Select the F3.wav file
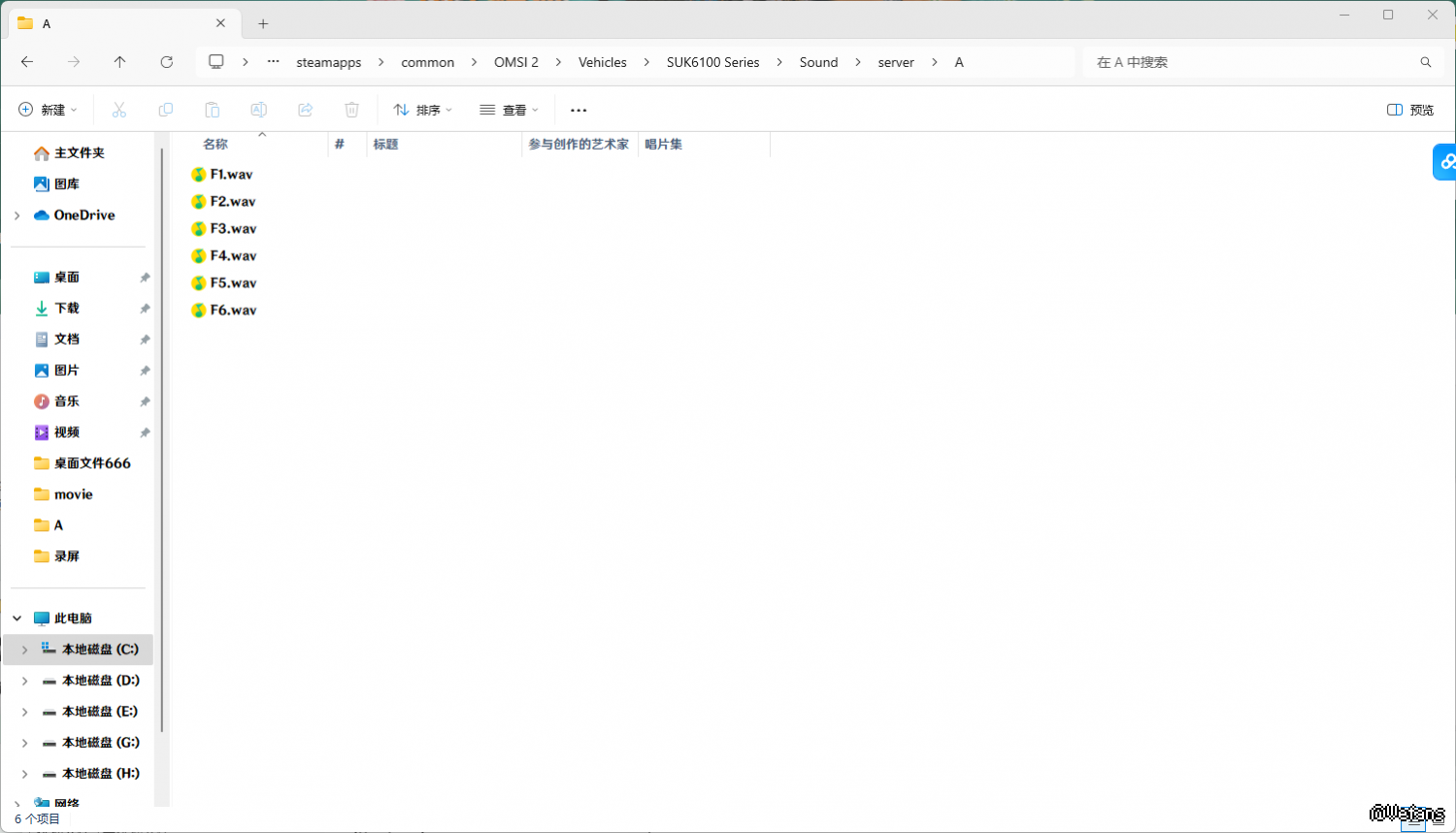 click(x=233, y=229)
